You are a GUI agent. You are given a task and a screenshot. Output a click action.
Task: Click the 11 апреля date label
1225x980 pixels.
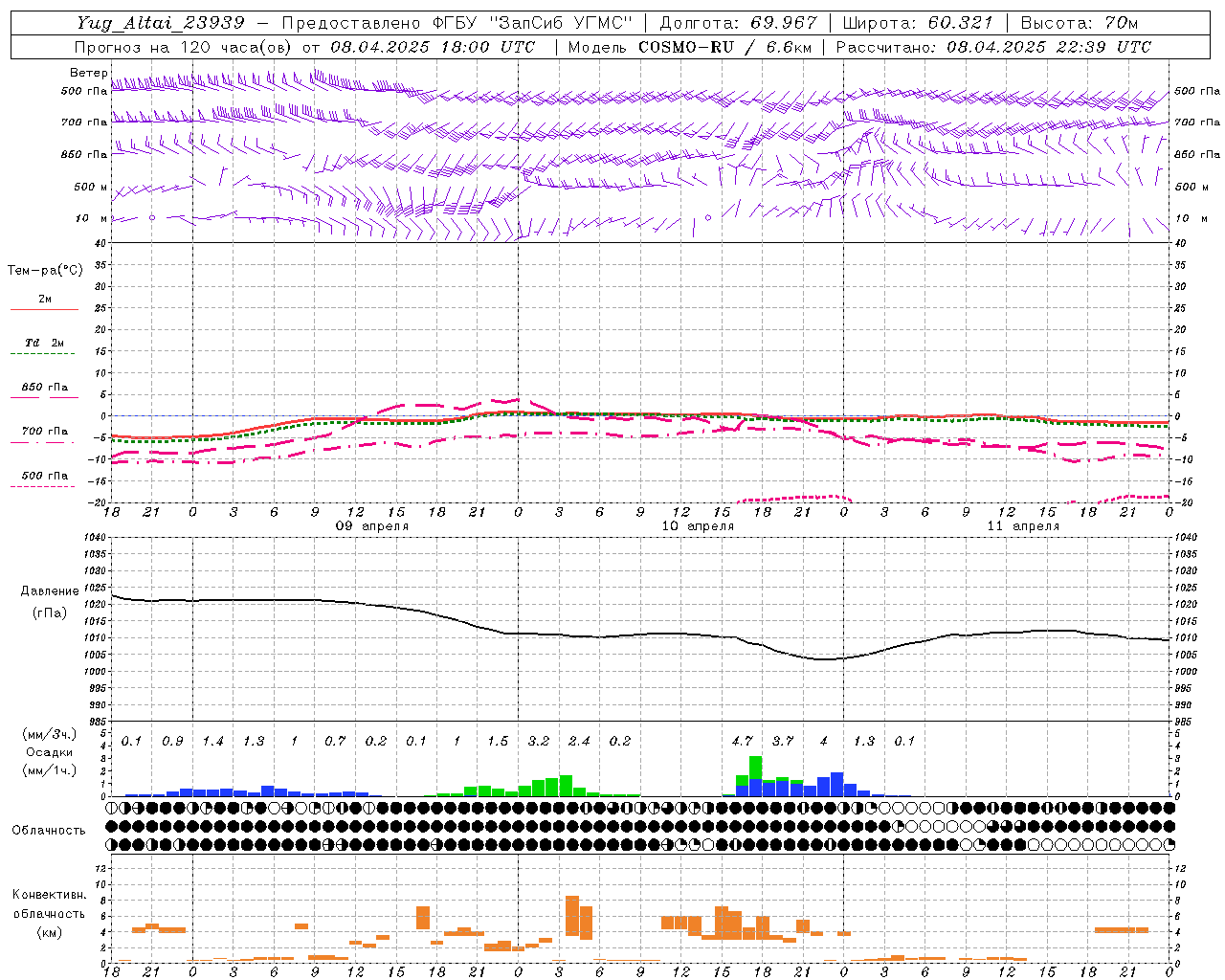tap(1023, 526)
